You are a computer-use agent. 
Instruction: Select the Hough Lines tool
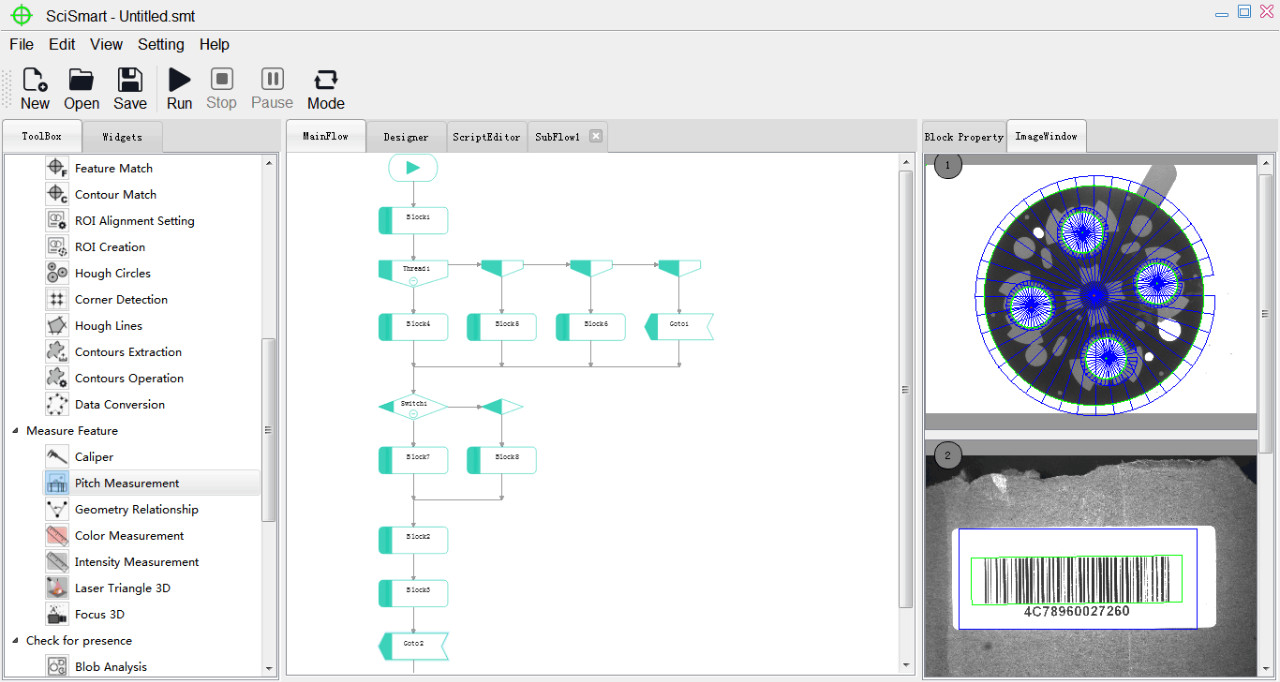[108, 325]
